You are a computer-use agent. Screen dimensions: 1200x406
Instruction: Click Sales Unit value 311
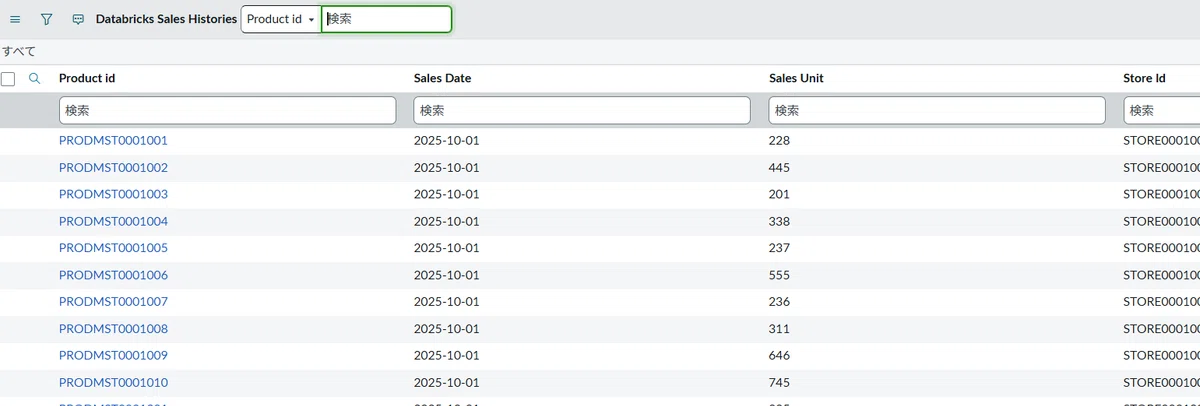pos(779,329)
